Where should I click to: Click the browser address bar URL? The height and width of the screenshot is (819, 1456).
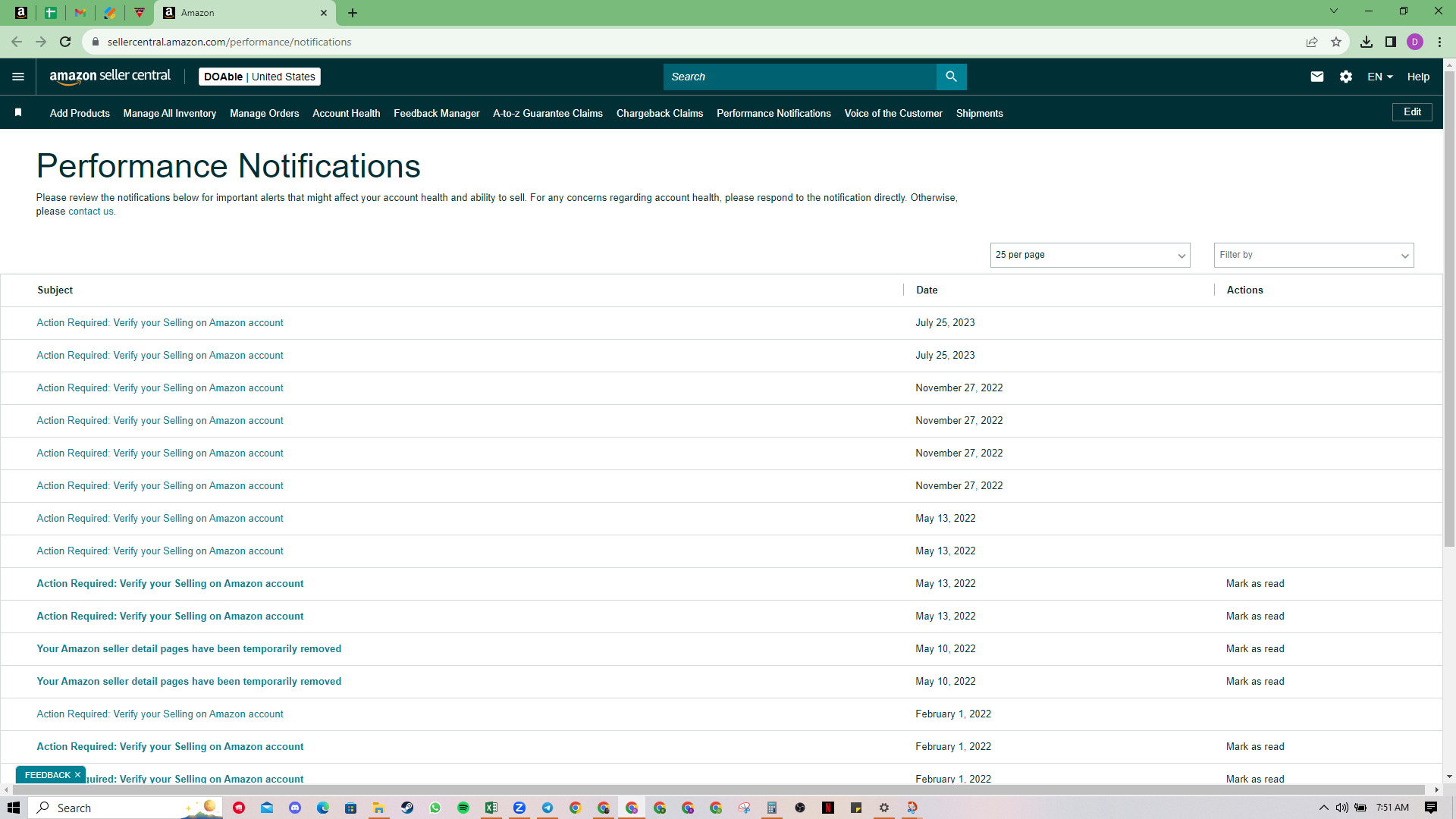click(x=229, y=42)
